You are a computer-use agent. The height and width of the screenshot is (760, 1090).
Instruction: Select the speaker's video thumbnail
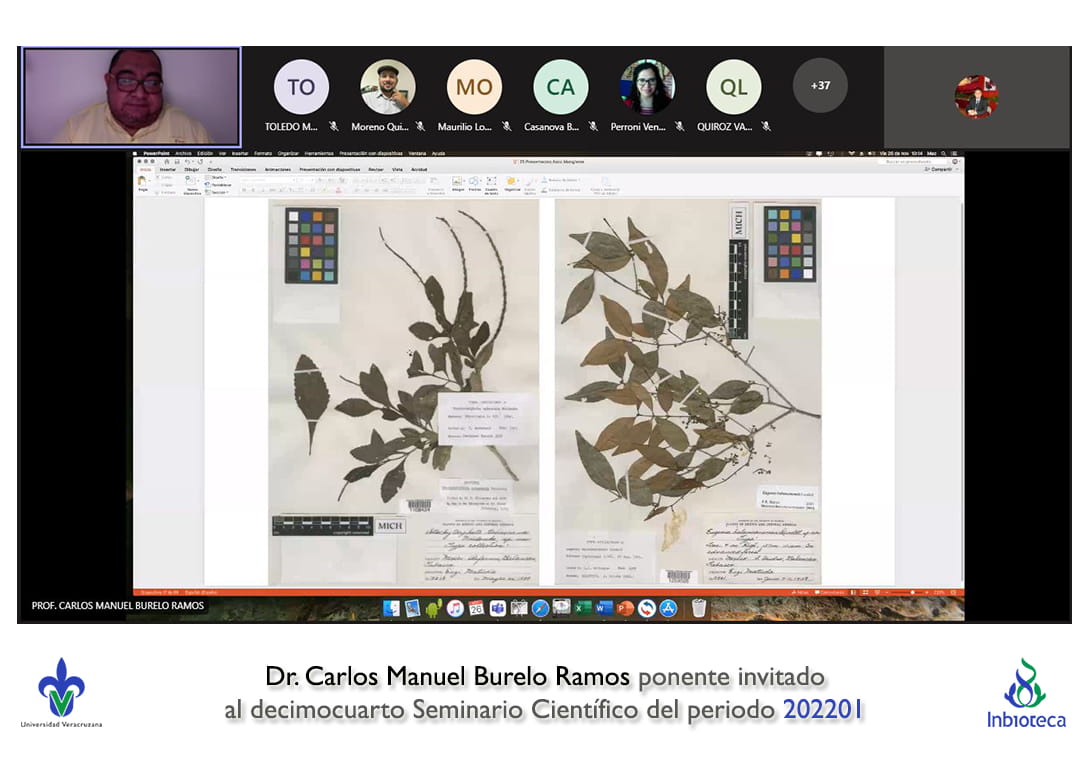[131, 97]
